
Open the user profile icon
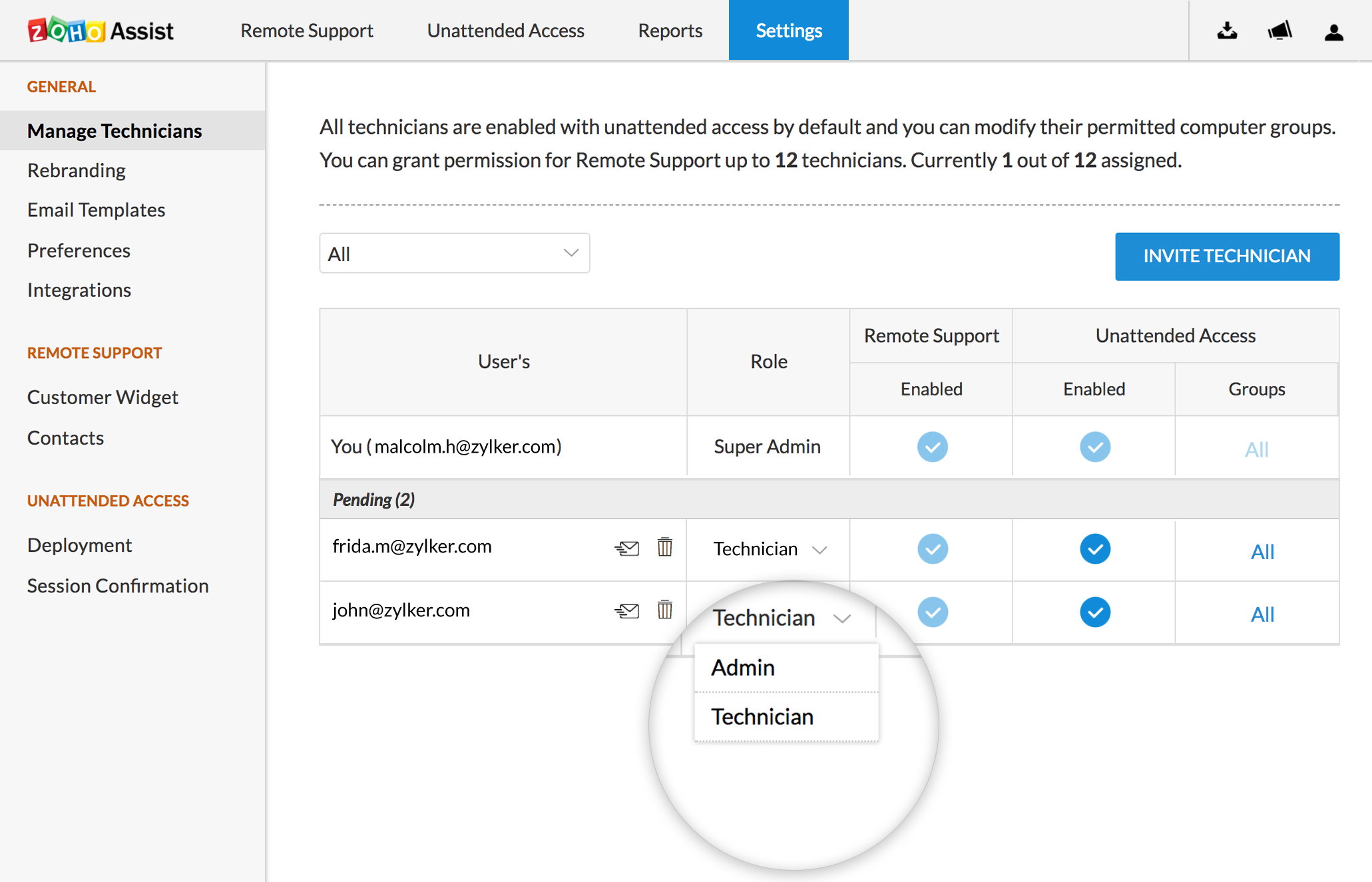click(1333, 31)
